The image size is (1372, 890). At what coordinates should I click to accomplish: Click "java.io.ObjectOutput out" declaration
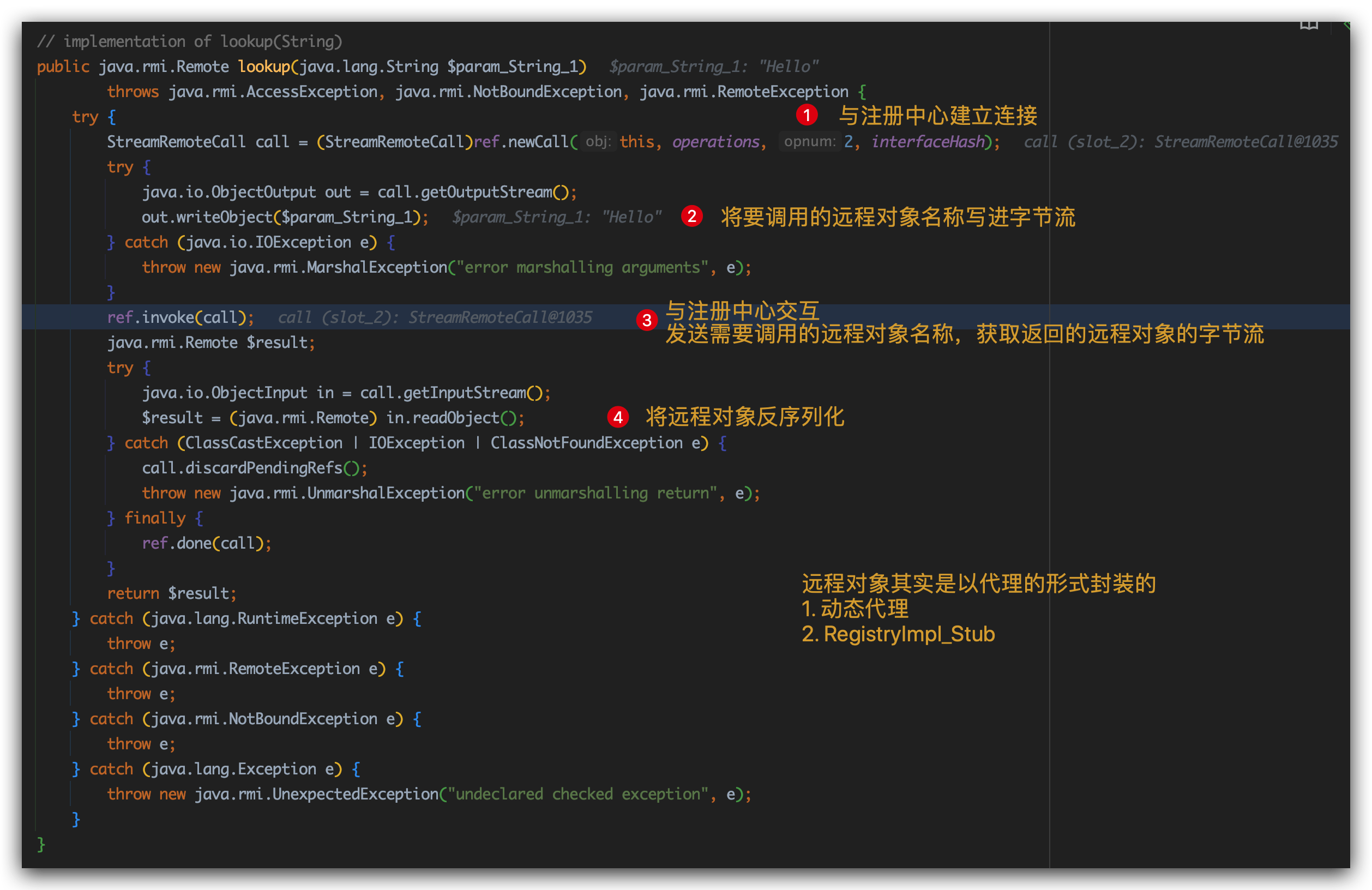pyautogui.click(x=246, y=192)
